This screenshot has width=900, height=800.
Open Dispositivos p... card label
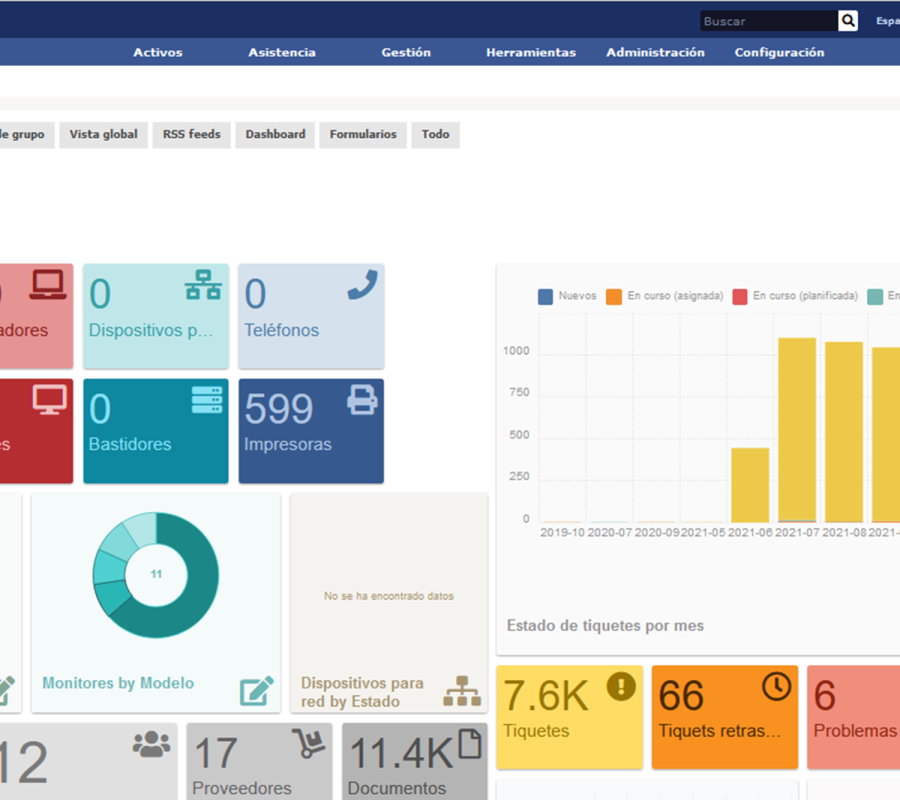tap(151, 331)
